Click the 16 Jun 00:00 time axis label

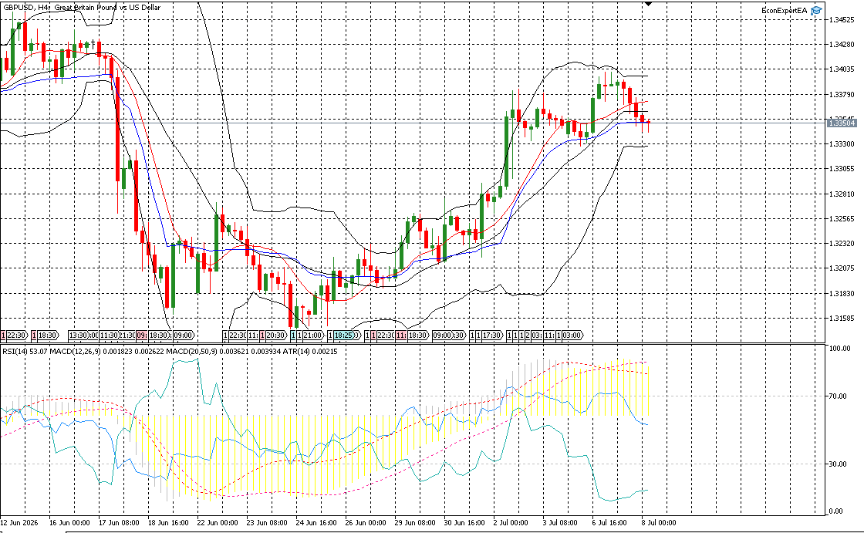click(69, 522)
